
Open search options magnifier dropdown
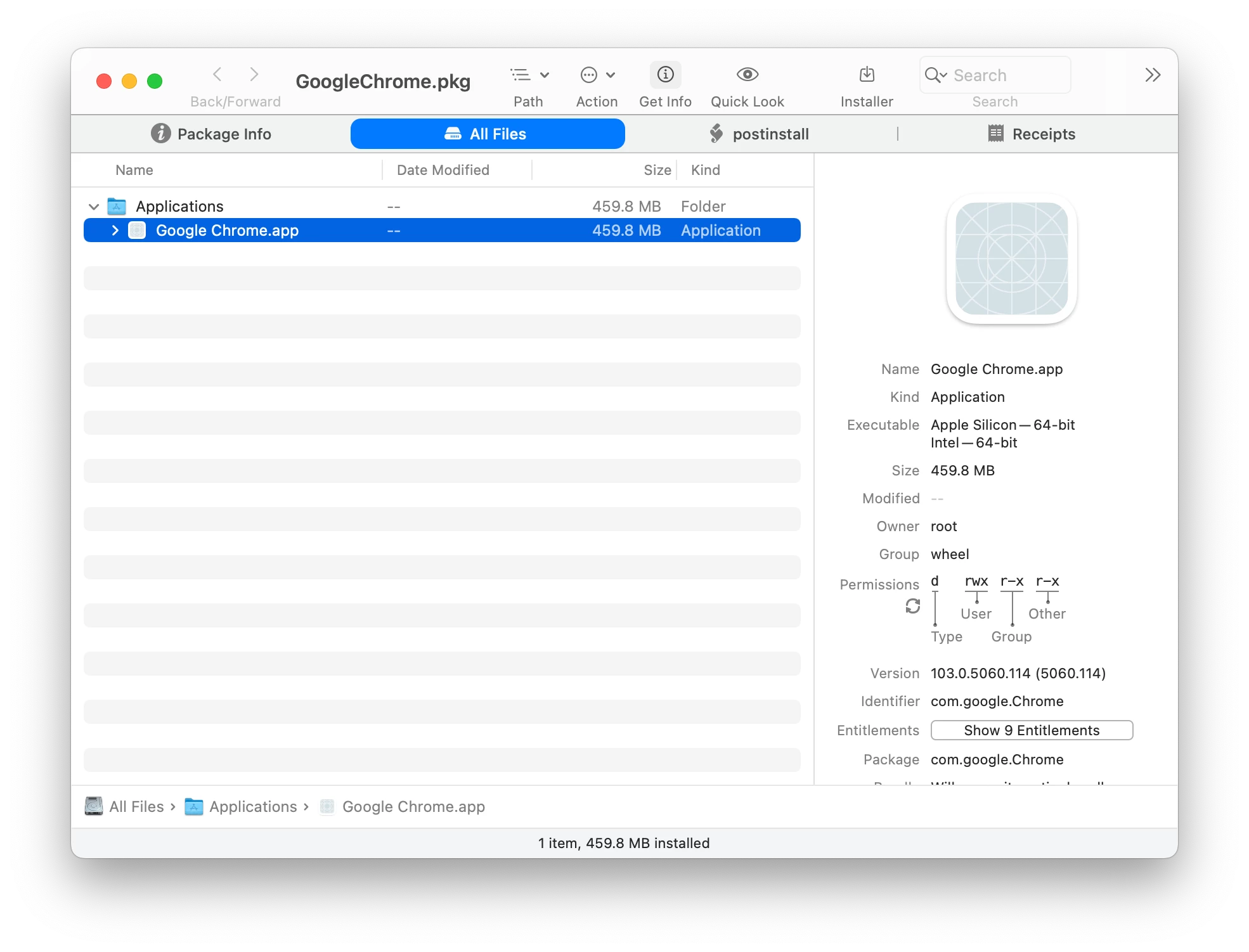click(x=936, y=75)
